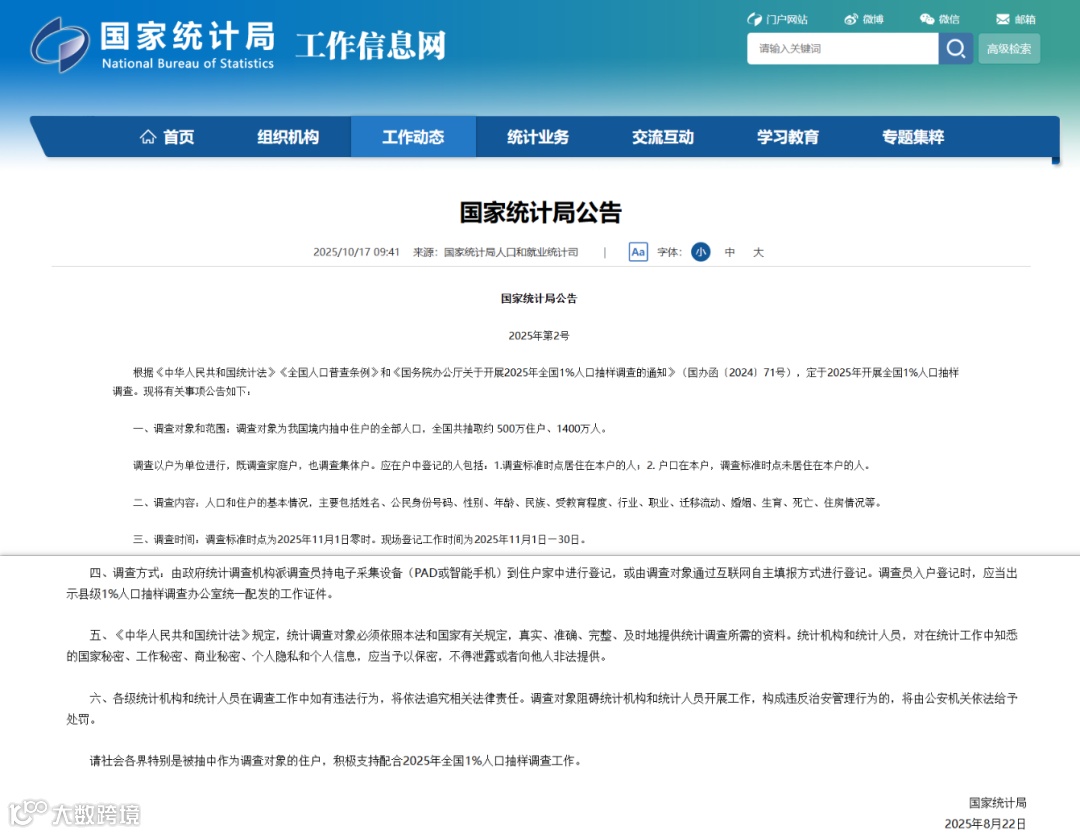
Task: Focus the 请输入关键词 search field
Action: tap(842, 48)
